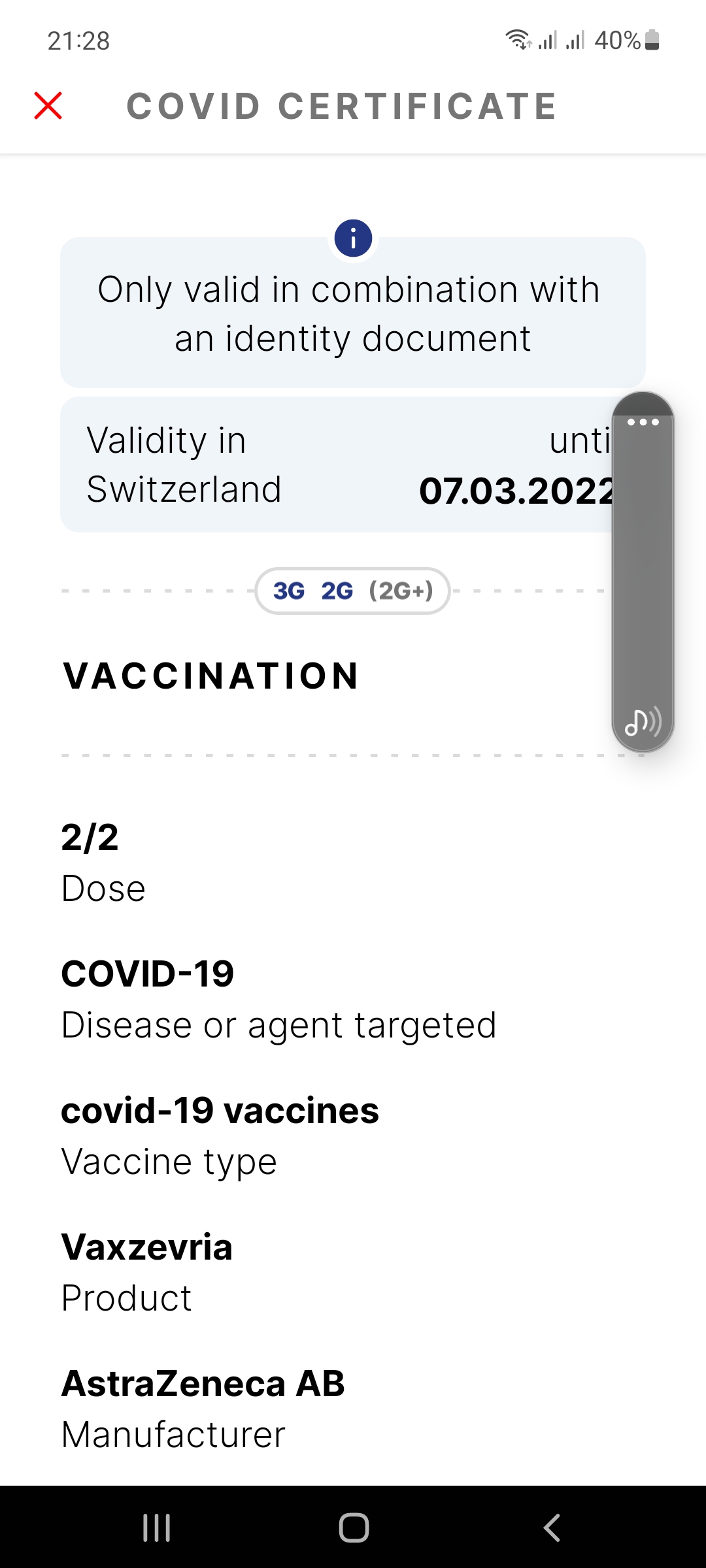The width and height of the screenshot is (706, 1568).
Task: Open the floating panel three-dots menu
Action: point(643,422)
